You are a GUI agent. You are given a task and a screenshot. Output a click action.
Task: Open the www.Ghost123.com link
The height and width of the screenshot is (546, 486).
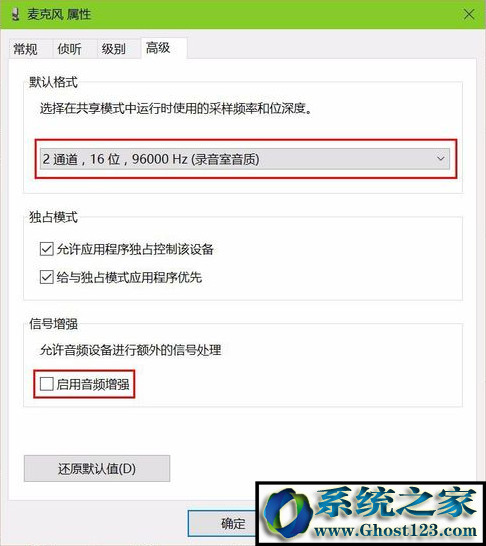coord(395,531)
